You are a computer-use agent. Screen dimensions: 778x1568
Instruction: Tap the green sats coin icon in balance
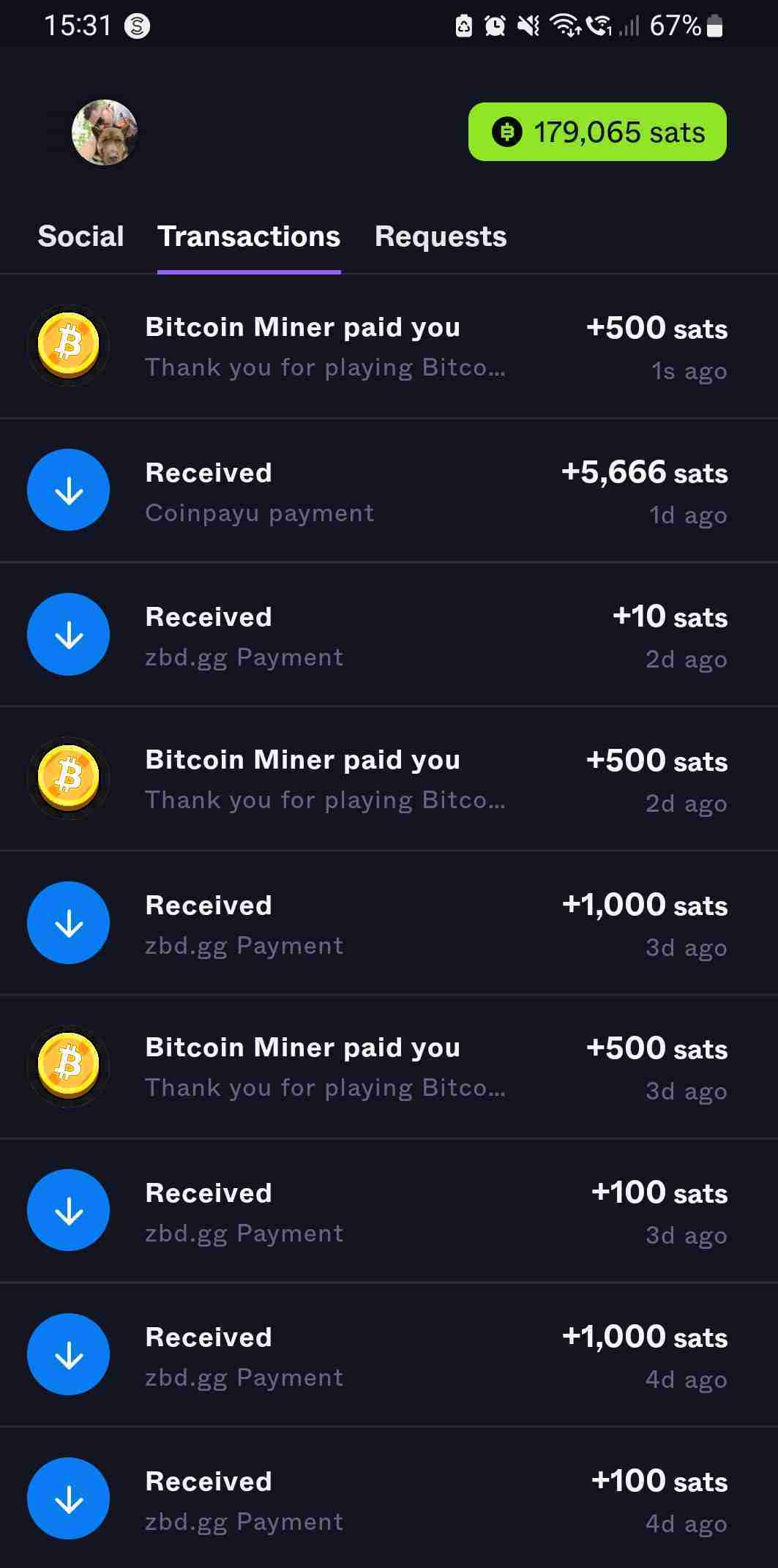pos(506,132)
